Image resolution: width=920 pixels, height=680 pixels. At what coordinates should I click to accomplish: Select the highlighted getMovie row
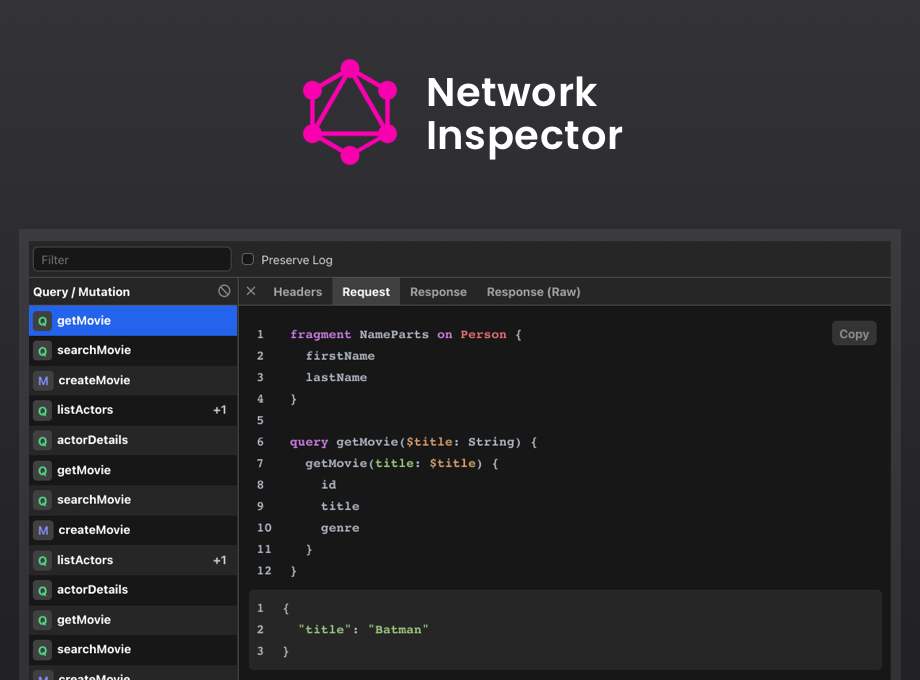point(133,320)
